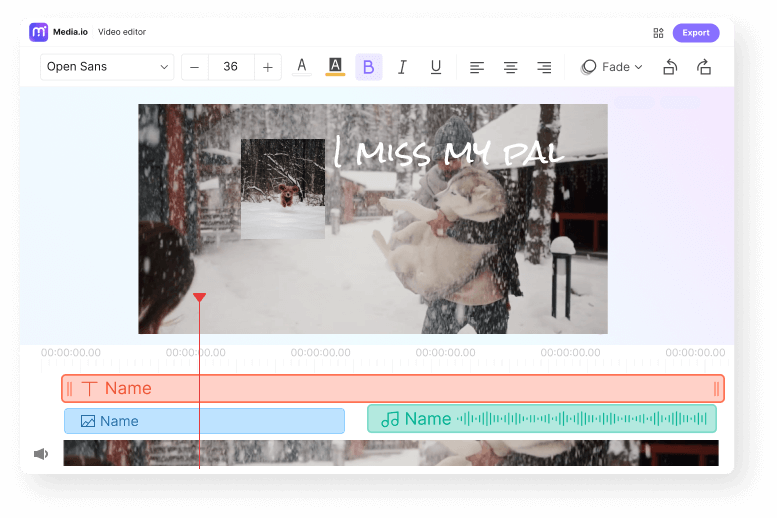Center align the text
Viewport: 777px width, 518px height.
coord(510,67)
